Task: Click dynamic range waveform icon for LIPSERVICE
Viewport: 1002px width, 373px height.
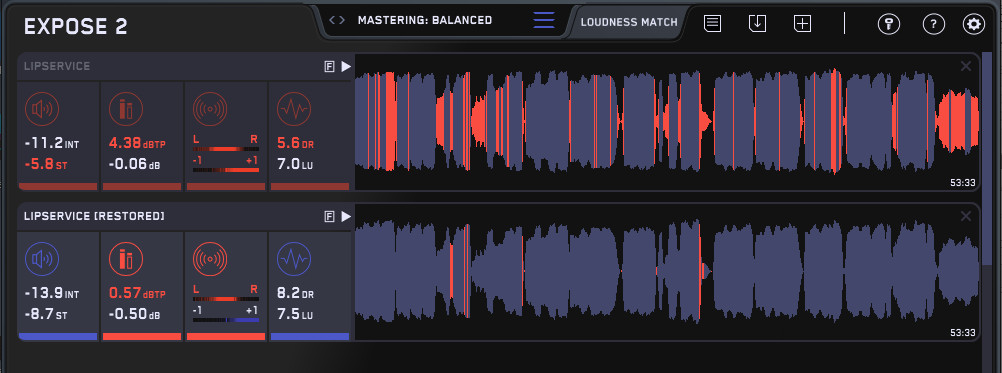Action: (294, 109)
